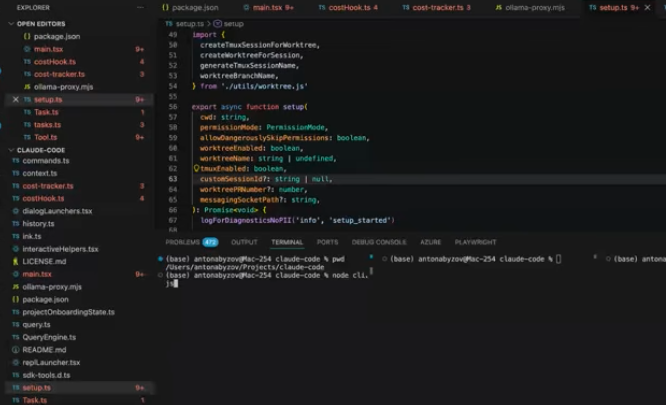Click the './utils/worktree.js' import path

264,86
